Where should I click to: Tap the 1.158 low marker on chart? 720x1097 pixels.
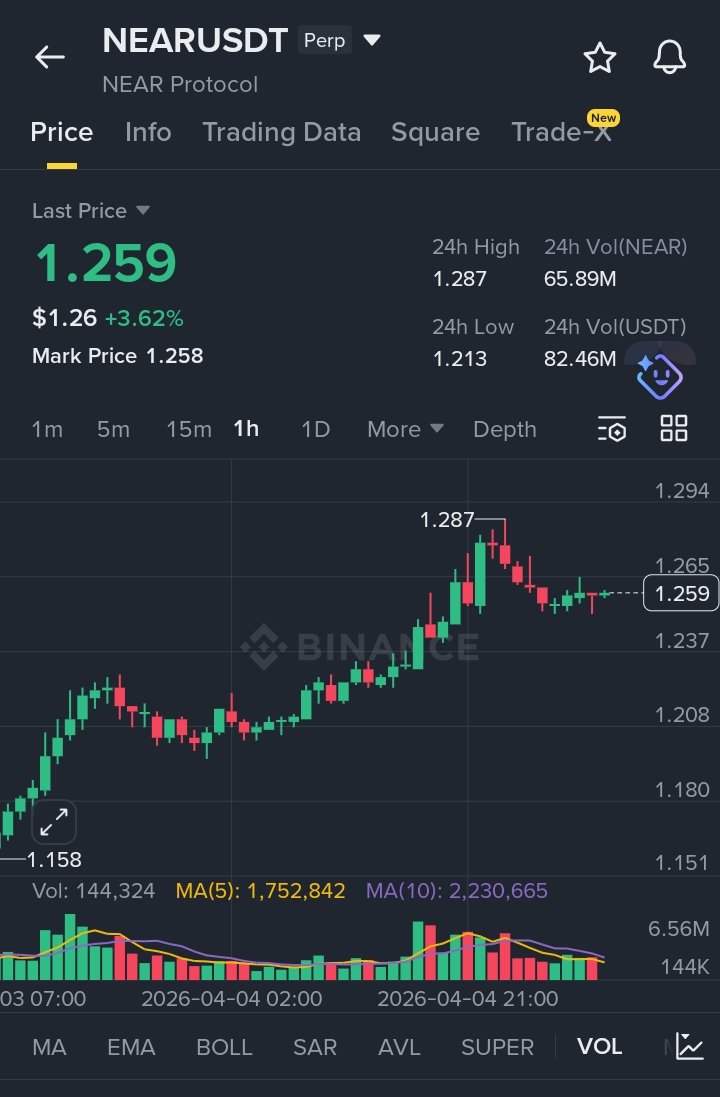pos(54,859)
